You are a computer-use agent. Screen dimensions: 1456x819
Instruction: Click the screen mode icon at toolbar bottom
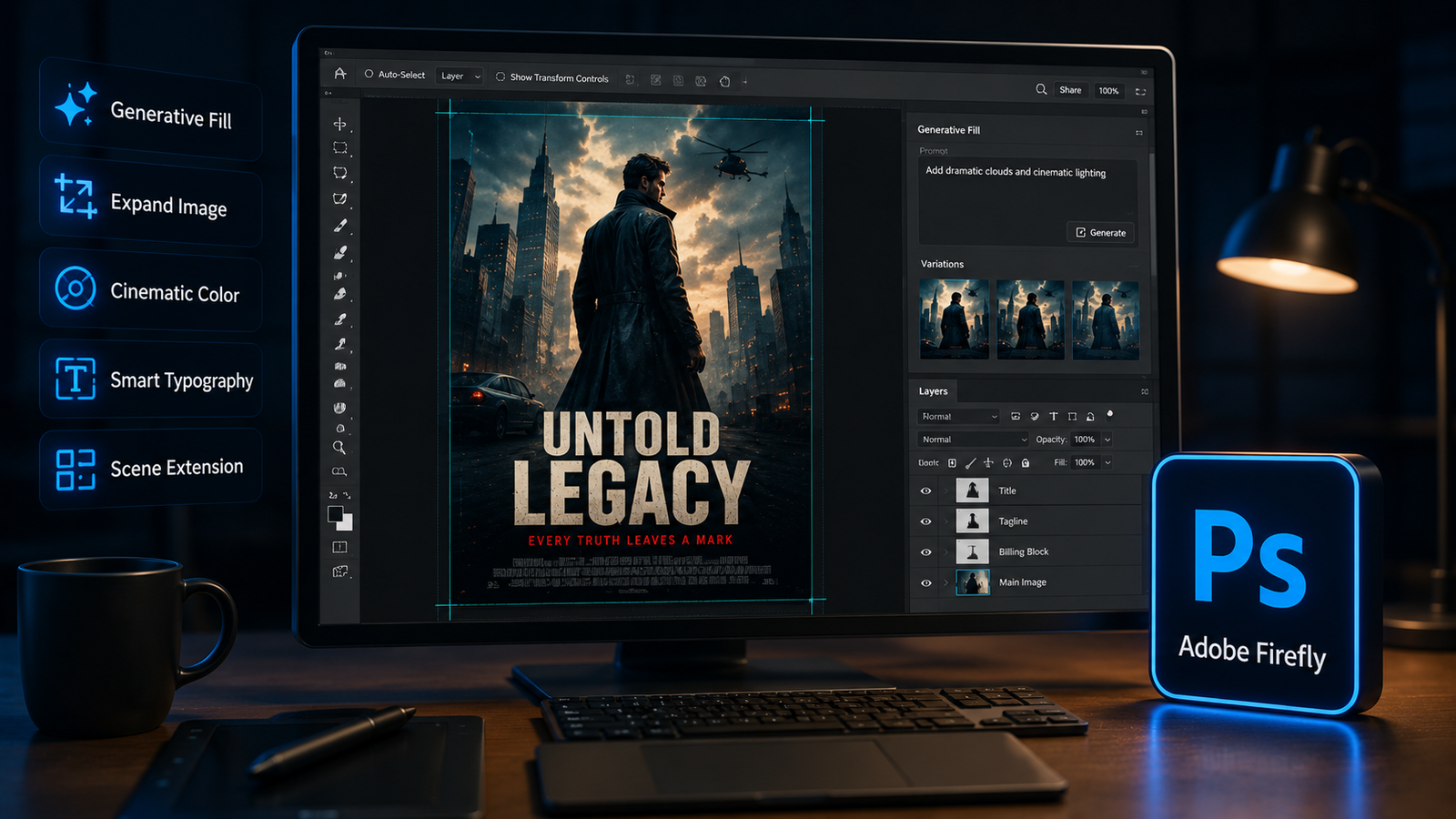[340, 571]
